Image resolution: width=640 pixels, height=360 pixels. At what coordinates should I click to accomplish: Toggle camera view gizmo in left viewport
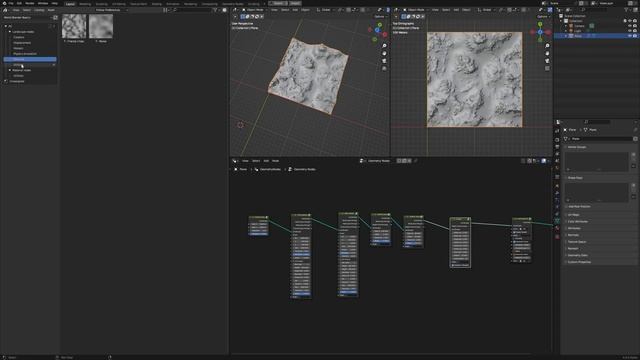coord(384,61)
